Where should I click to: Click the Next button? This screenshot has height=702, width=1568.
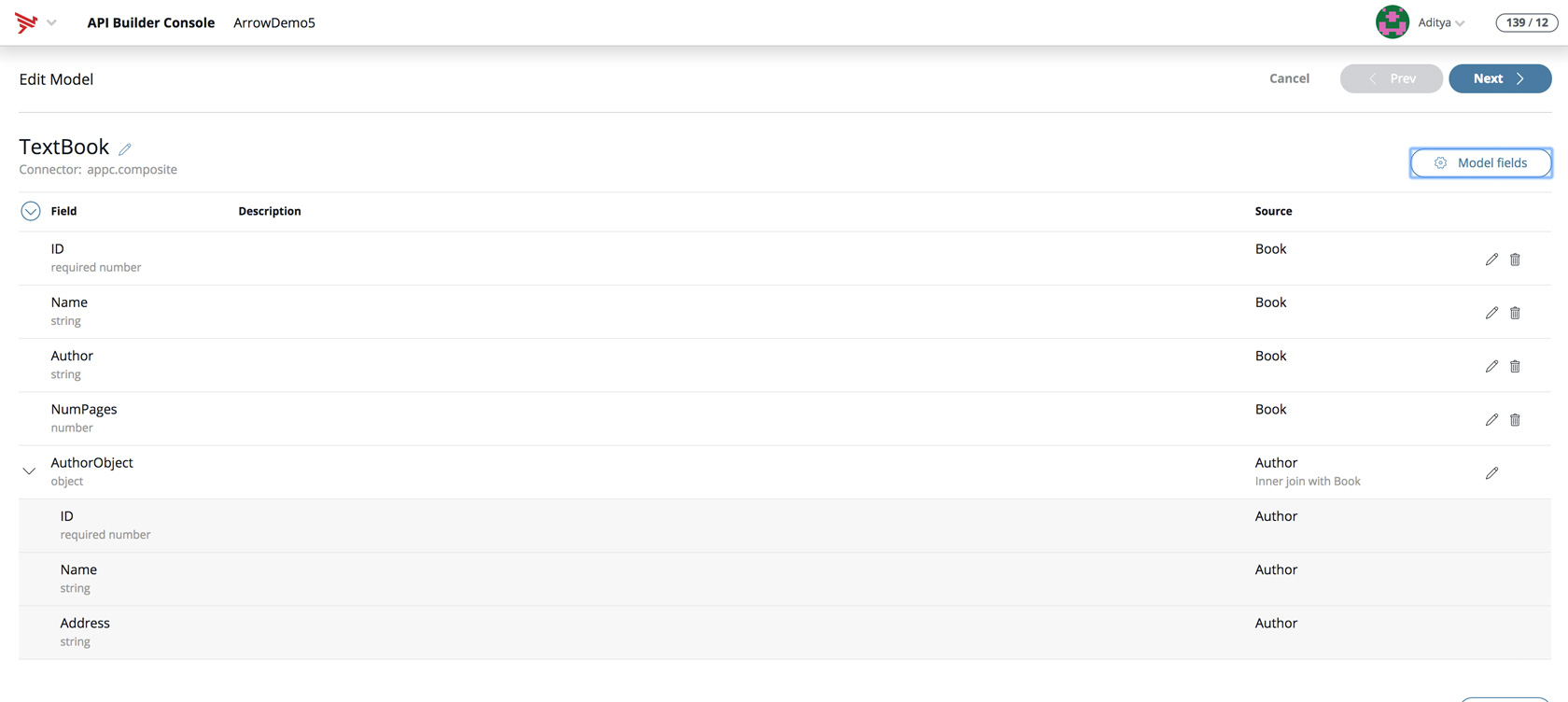coord(1499,78)
